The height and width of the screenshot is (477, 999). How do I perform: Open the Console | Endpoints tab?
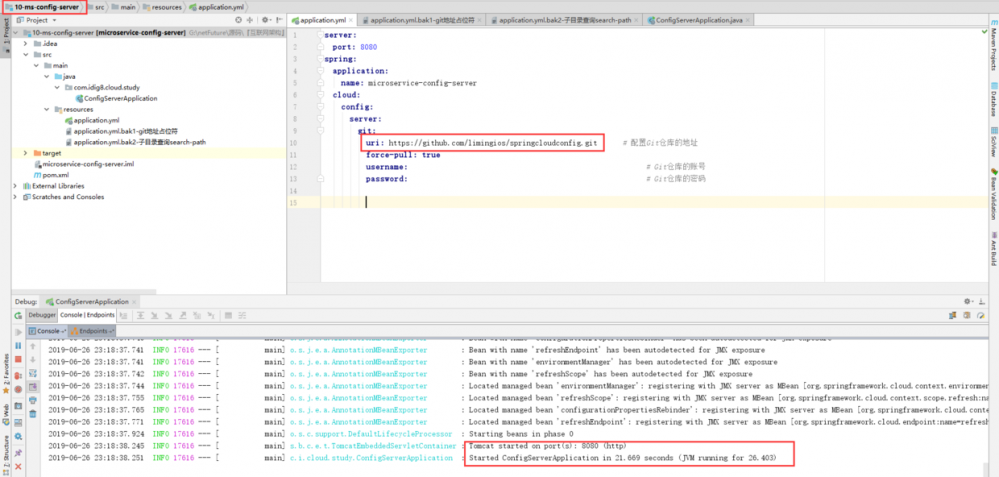pyautogui.click(x=87, y=315)
